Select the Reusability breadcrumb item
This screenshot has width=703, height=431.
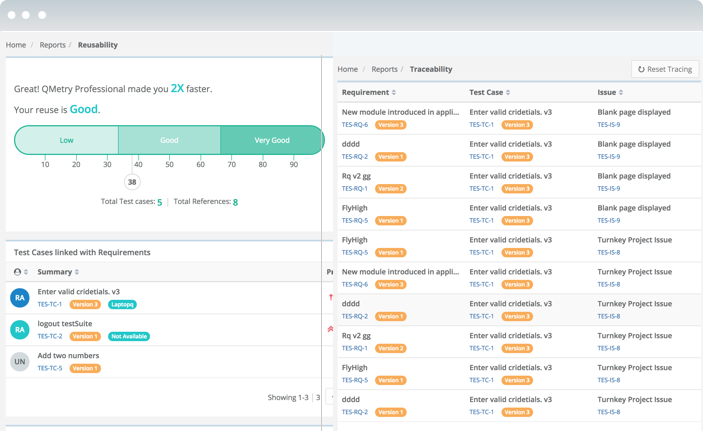[x=98, y=45]
